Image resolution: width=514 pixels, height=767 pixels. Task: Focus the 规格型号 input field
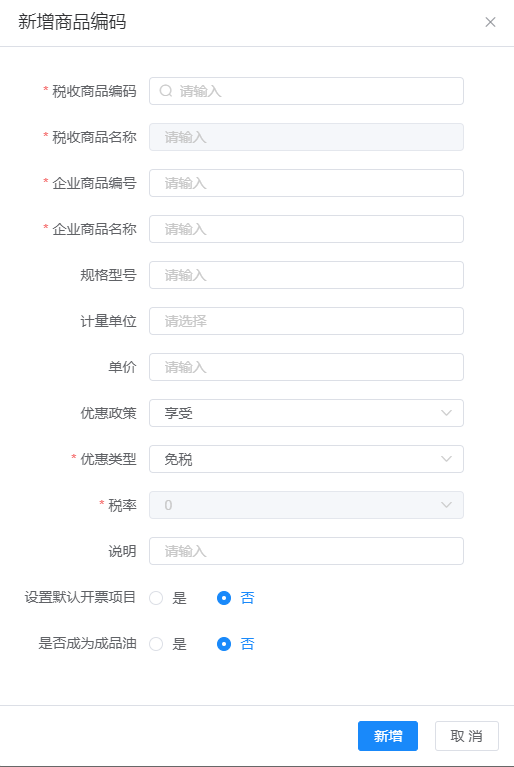[306, 275]
